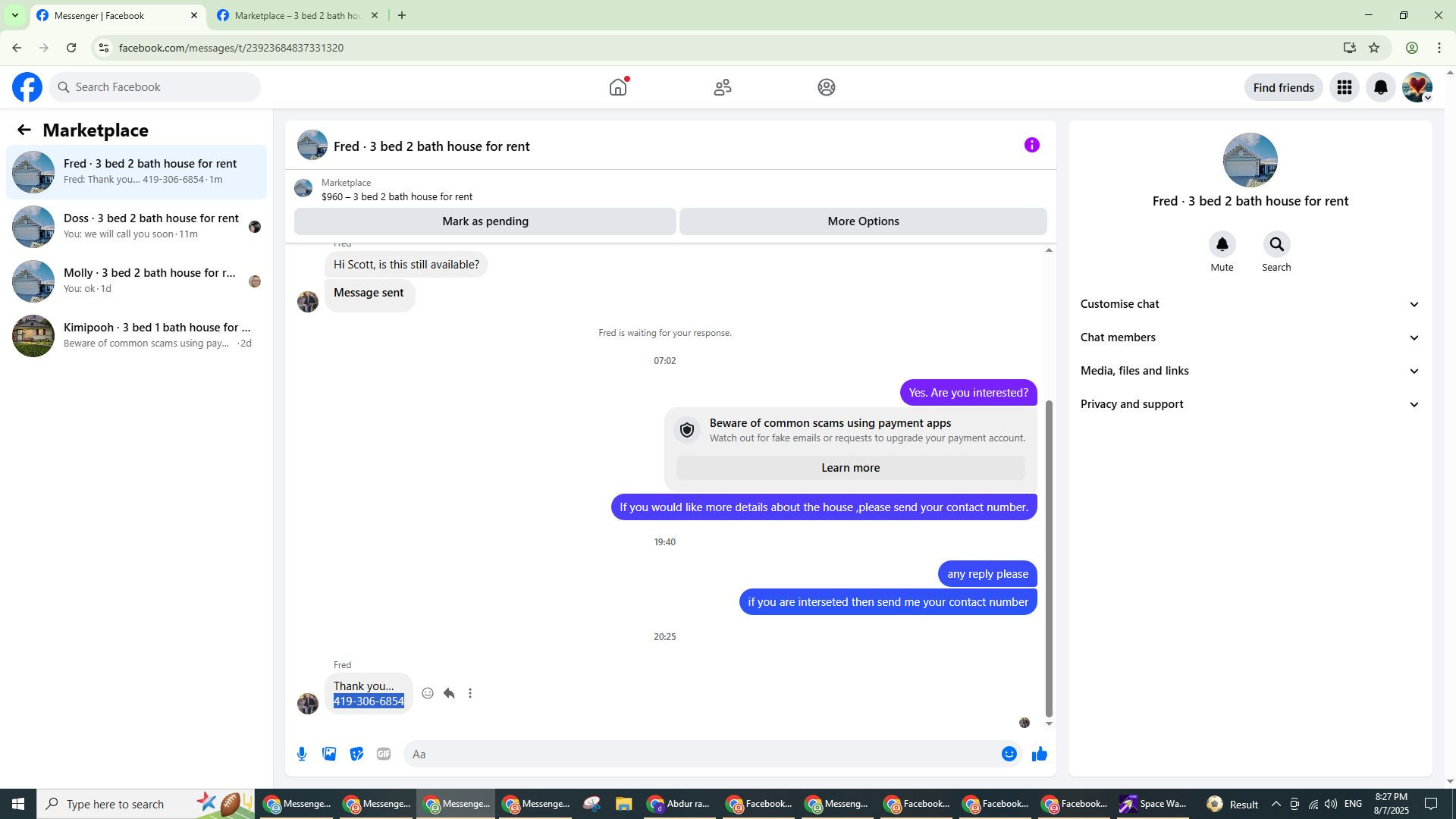Mute this conversation with bell icon

click(1222, 244)
